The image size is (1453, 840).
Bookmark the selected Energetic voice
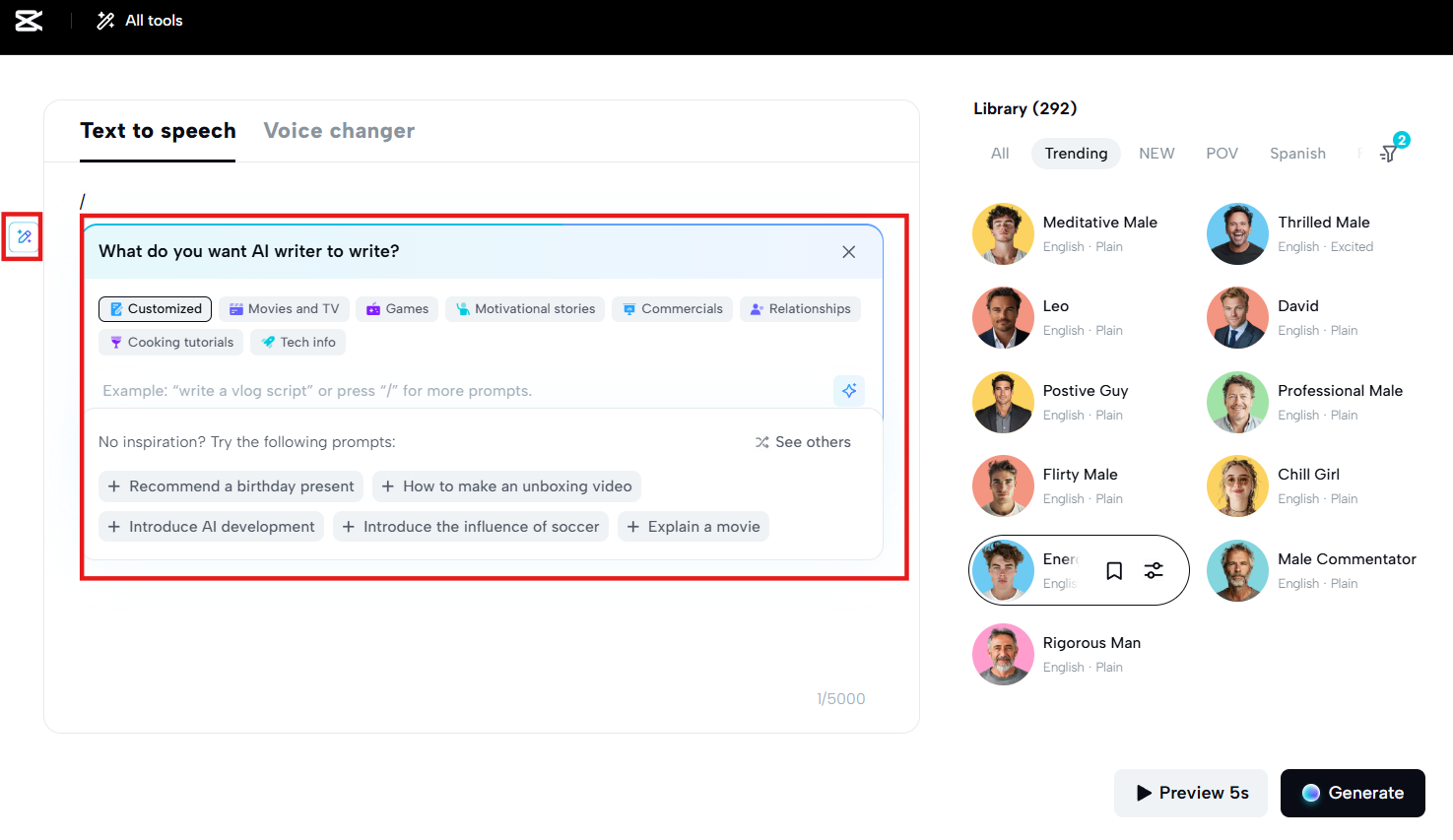point(1114,571)
